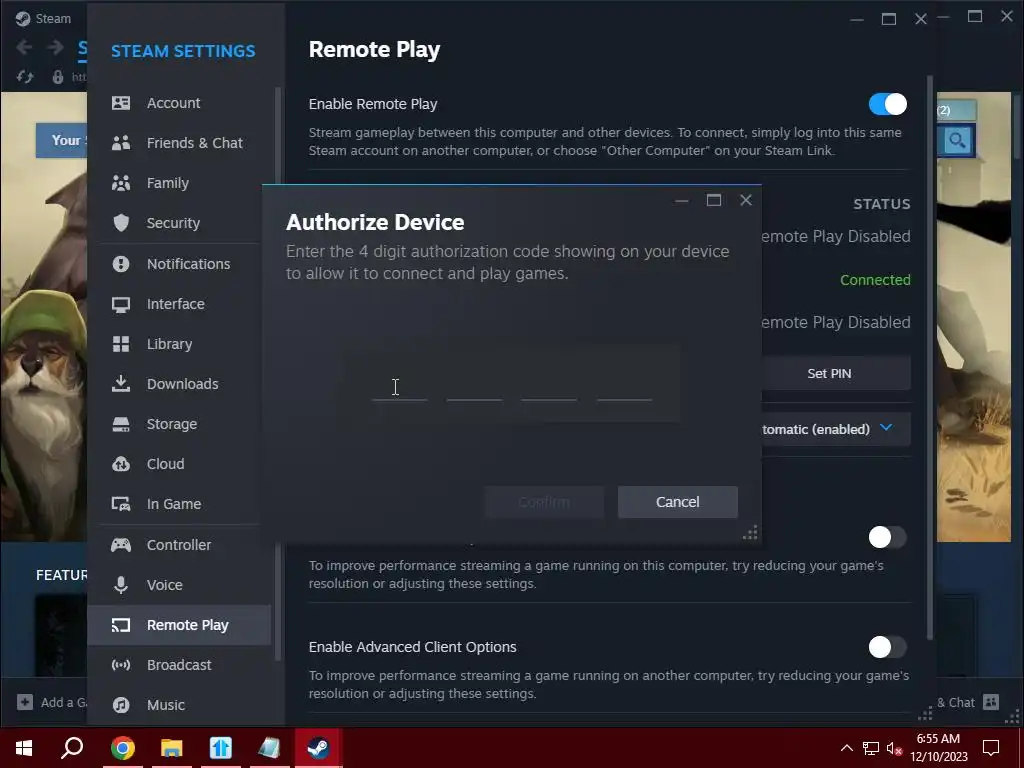Click the Steam store search magnifier icon
The image size is (1024, 768).
pyautogui.click(x=957, y=140)
